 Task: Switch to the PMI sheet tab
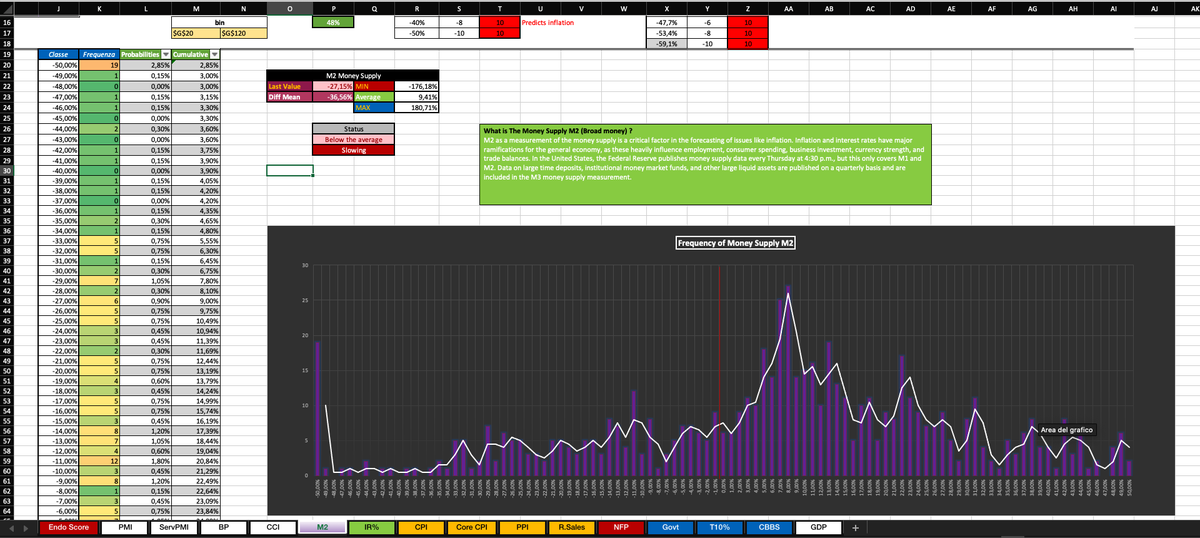click(x=126, y=526)
